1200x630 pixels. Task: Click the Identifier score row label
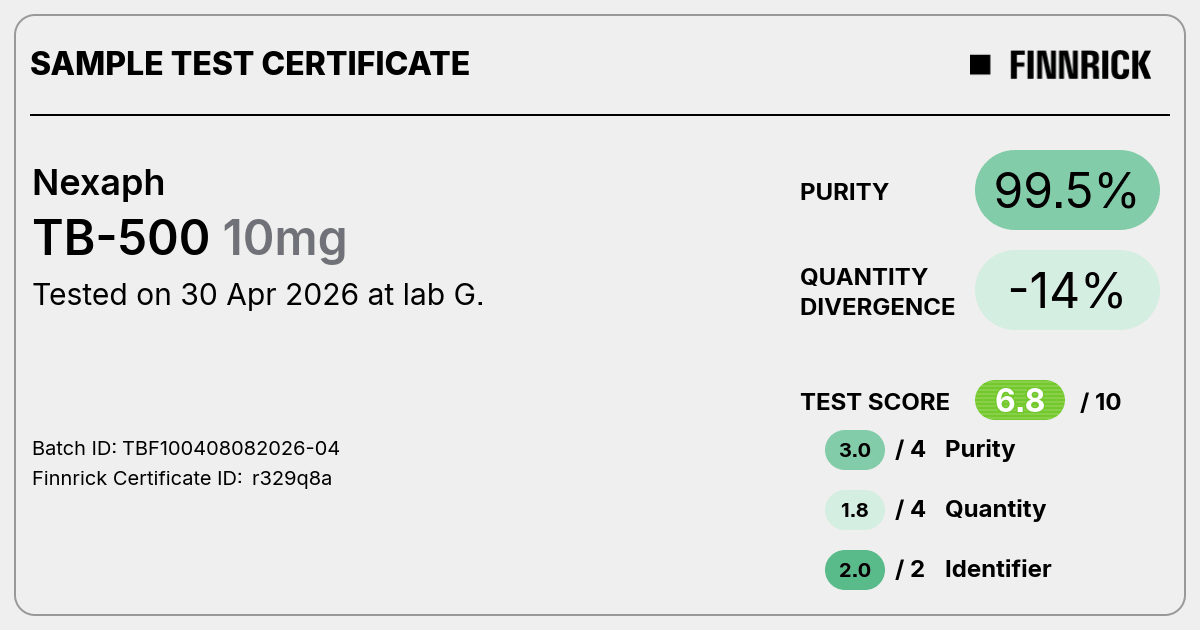pos(998,569)
